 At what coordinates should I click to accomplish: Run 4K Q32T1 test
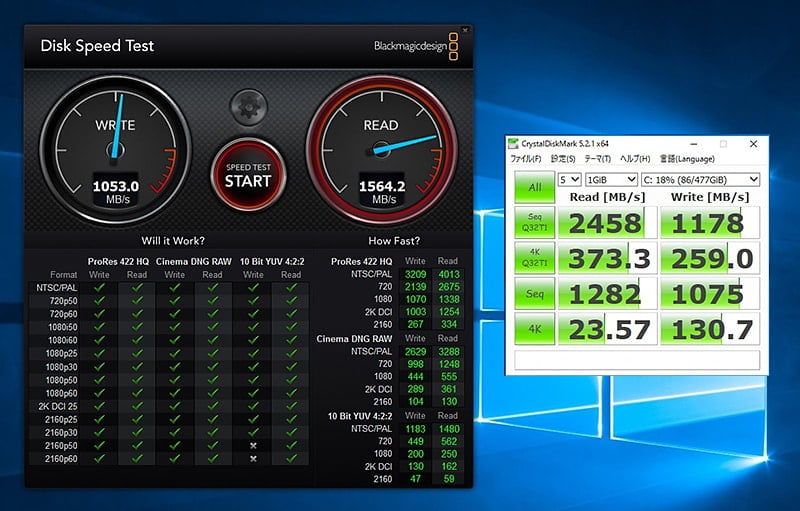click(535, 258)
